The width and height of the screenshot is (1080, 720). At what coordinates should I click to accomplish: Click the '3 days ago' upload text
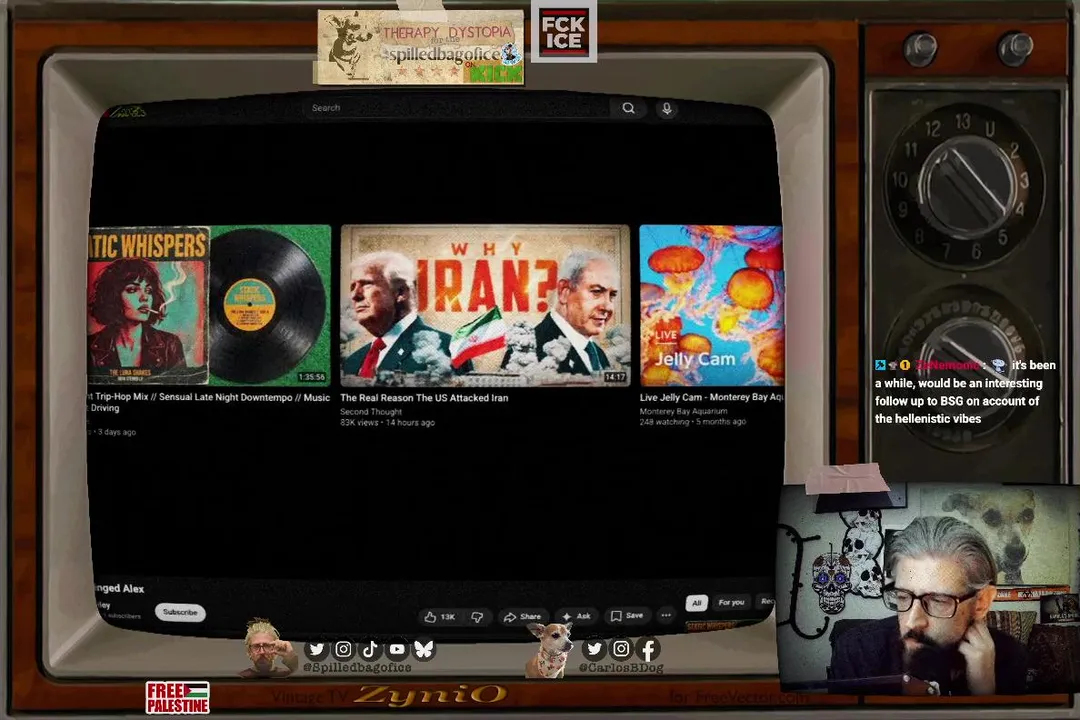click(x=116, y=432)
